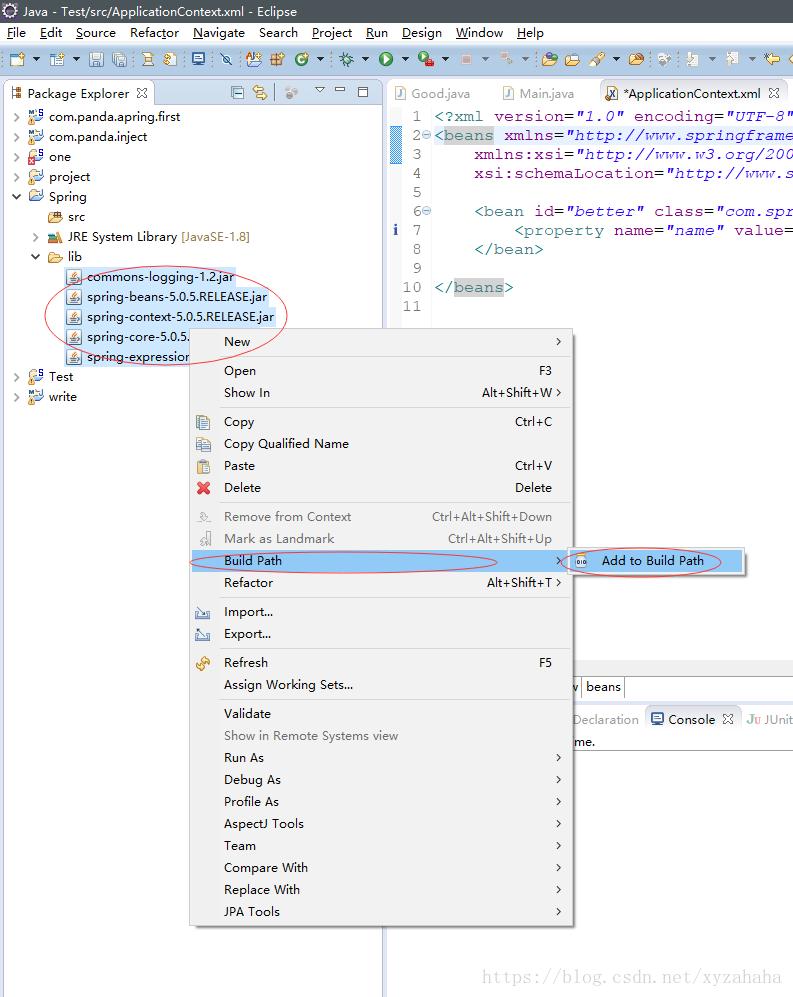Click the Run with coverage icon

click(425, 59)
